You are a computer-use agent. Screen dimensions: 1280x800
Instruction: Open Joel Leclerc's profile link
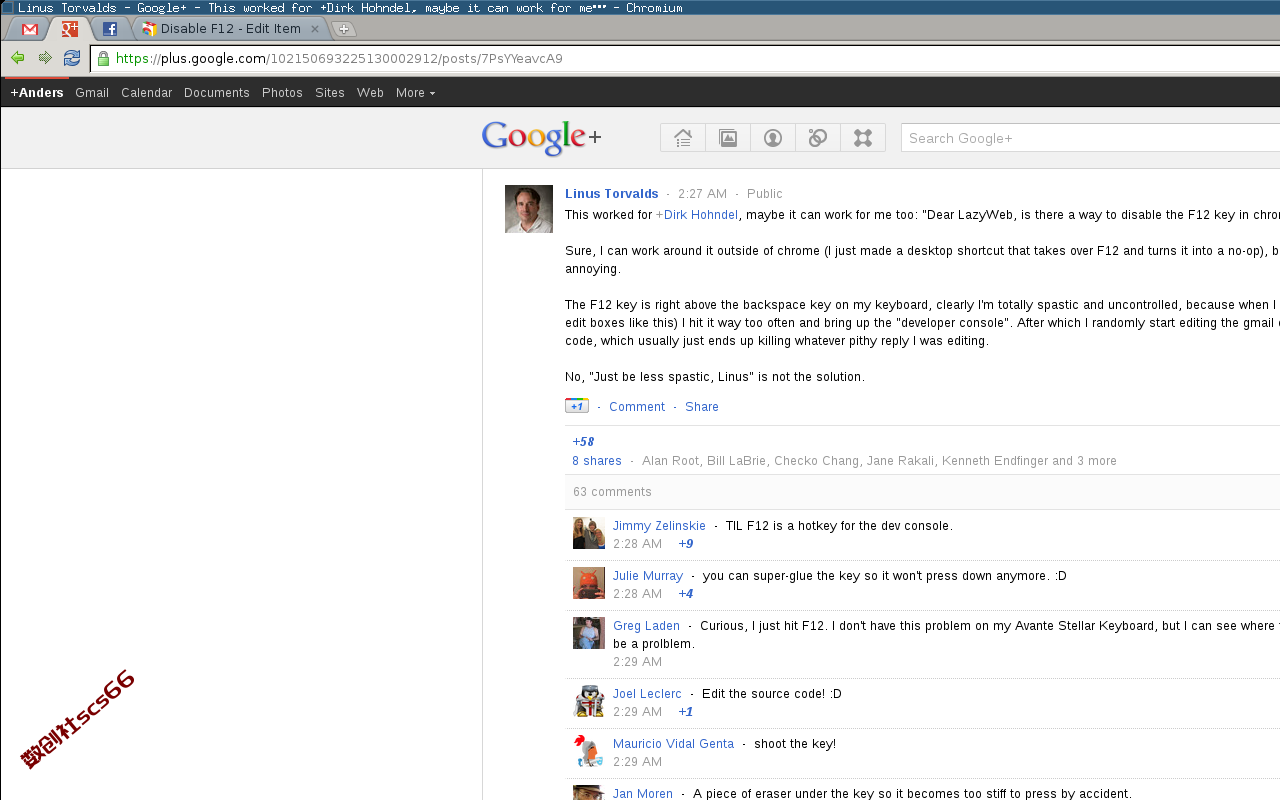tap(647, 694)
